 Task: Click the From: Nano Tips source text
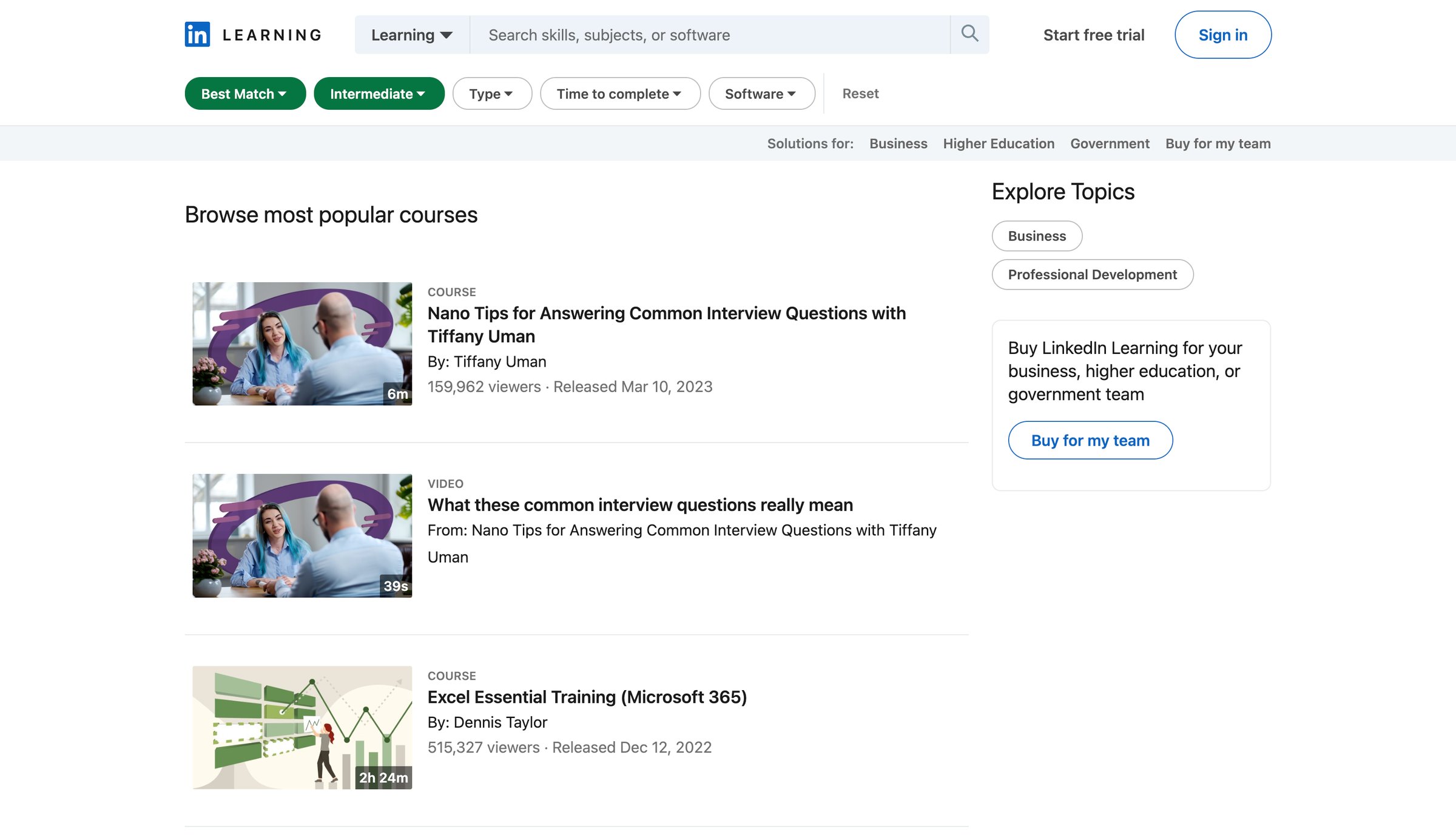[682, 543]
